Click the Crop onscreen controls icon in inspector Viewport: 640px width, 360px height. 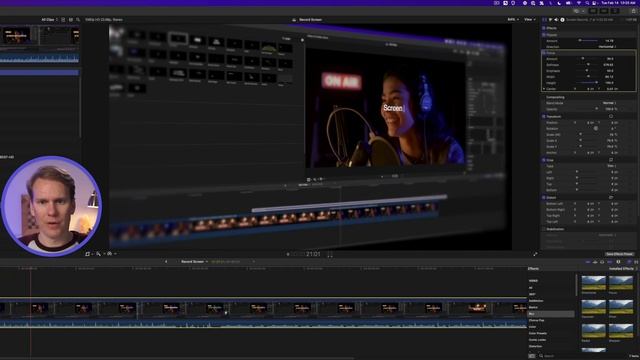pyautogui.click(x=611, y=160)
